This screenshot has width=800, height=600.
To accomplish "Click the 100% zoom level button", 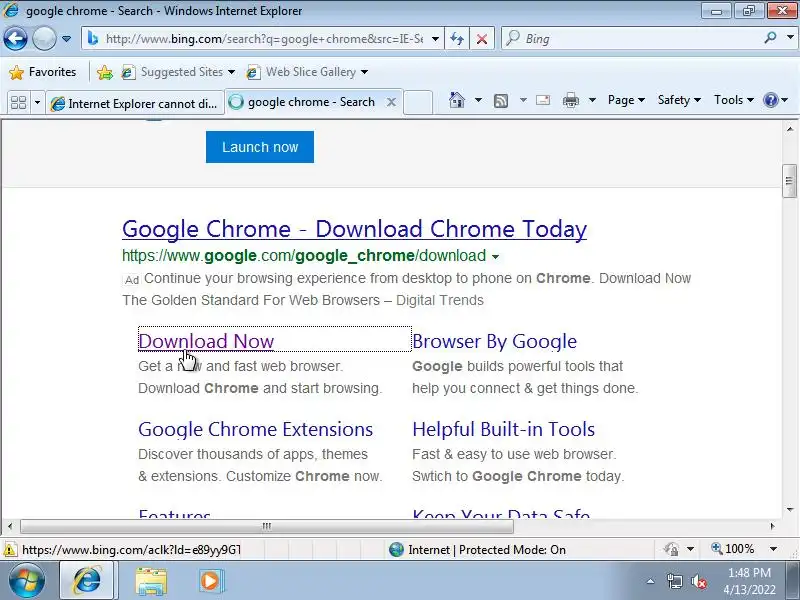I will 733,549.
